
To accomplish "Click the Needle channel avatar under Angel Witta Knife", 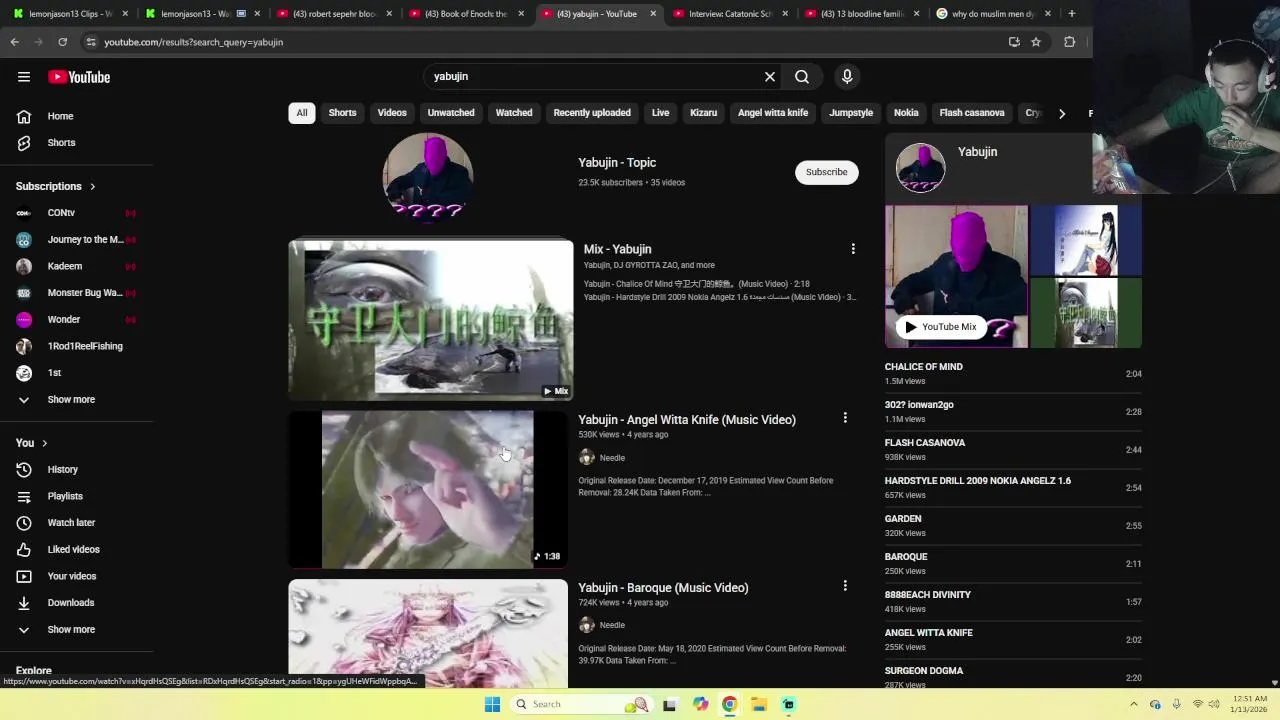I will click(x=587, y=457).
